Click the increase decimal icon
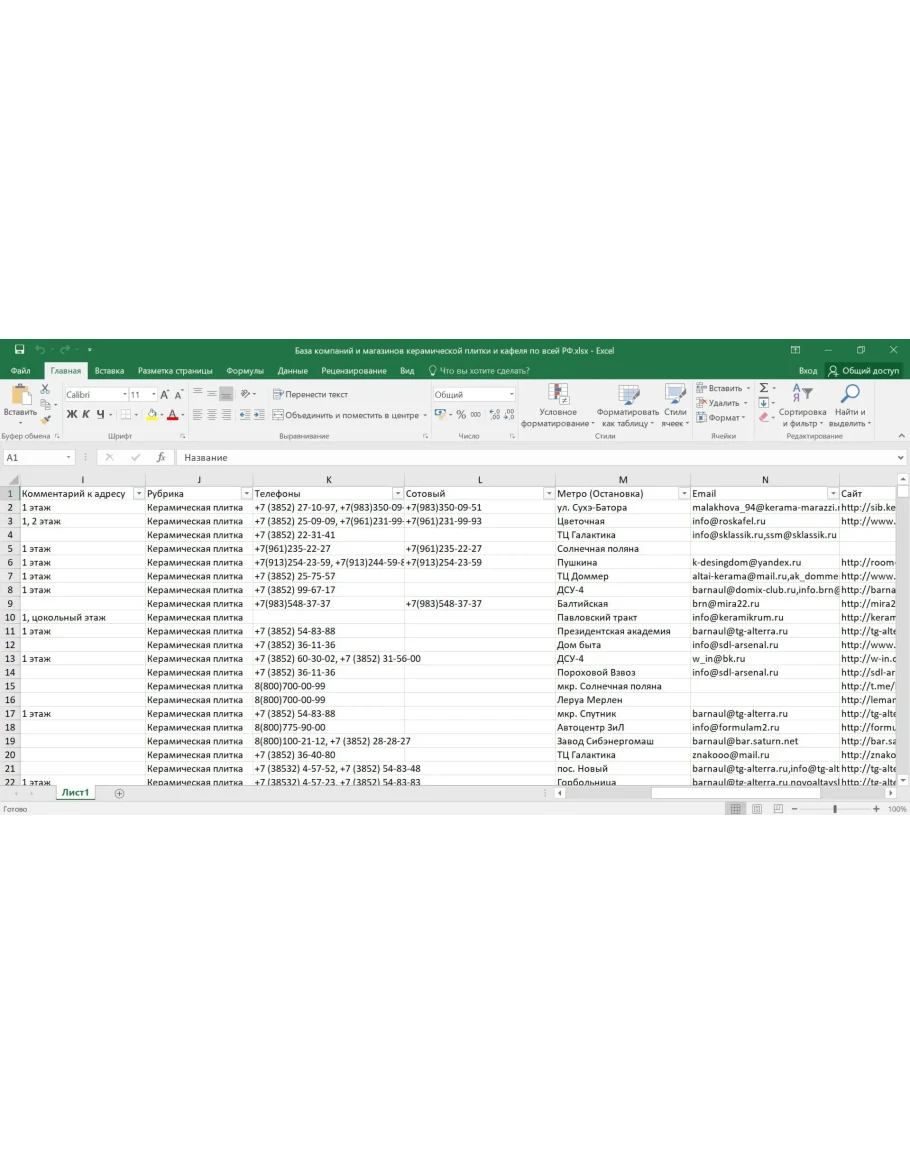The width and height of the screenshot is (910, 1155). click(494, 415)
